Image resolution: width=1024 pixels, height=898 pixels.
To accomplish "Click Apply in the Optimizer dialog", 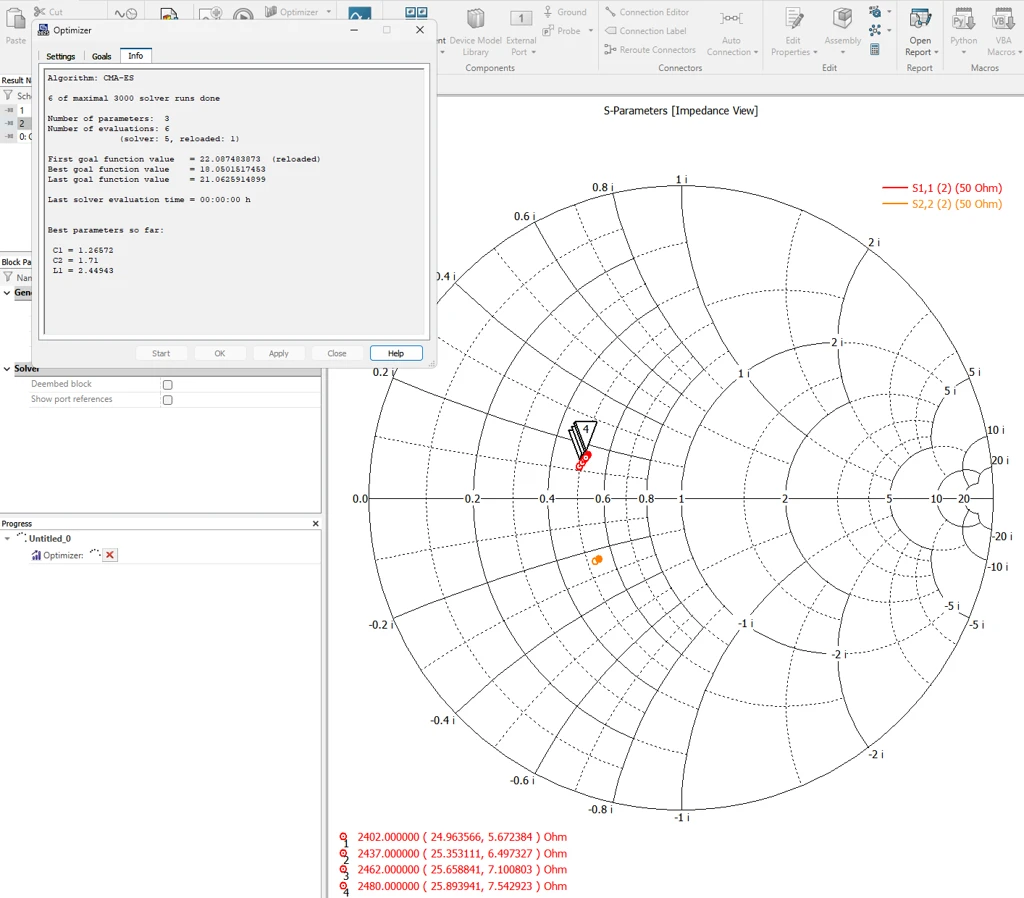I will click(x=278, y=353).
